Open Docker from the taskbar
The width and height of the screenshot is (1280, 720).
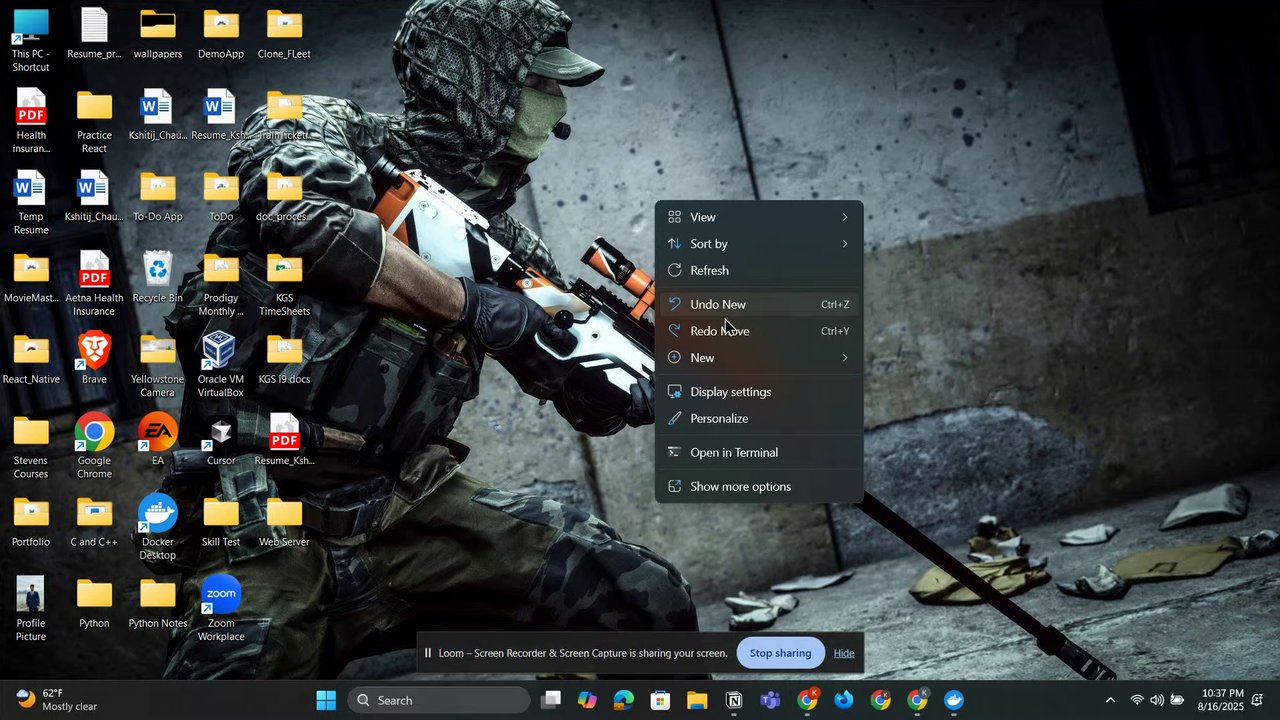click(x=954, y=700)
